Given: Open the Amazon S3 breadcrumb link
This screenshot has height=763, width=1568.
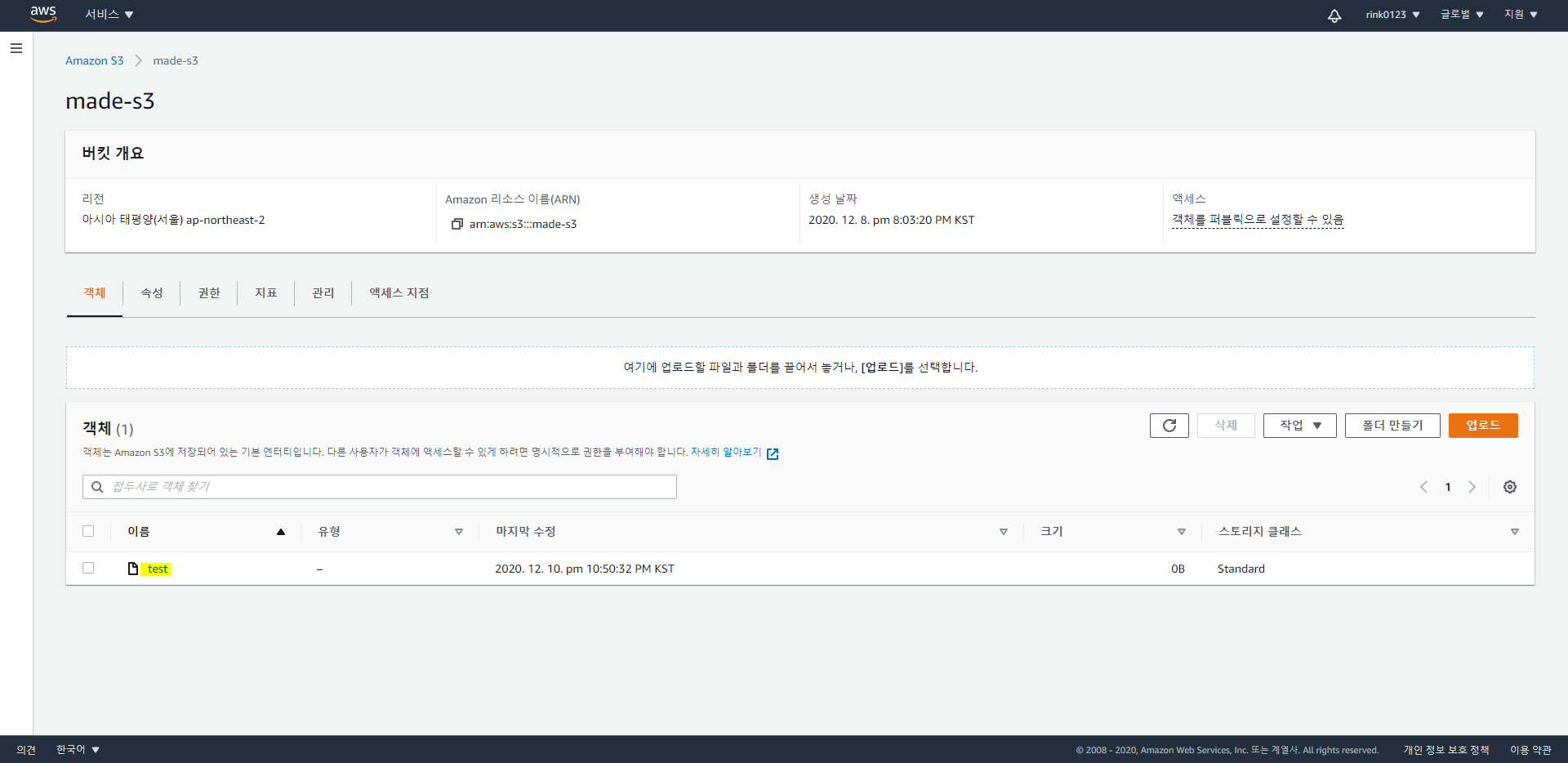Looking at the screenshot, I should coord(95,60).
